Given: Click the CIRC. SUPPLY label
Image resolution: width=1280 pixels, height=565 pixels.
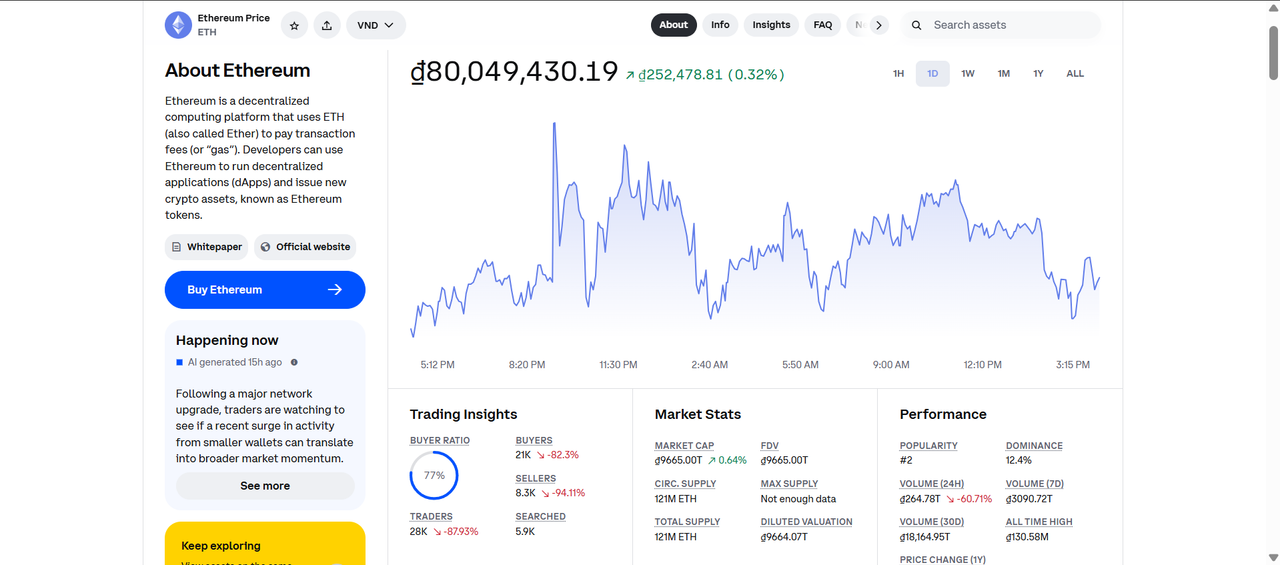Looking at the screenshot, I should click(686, 484).
